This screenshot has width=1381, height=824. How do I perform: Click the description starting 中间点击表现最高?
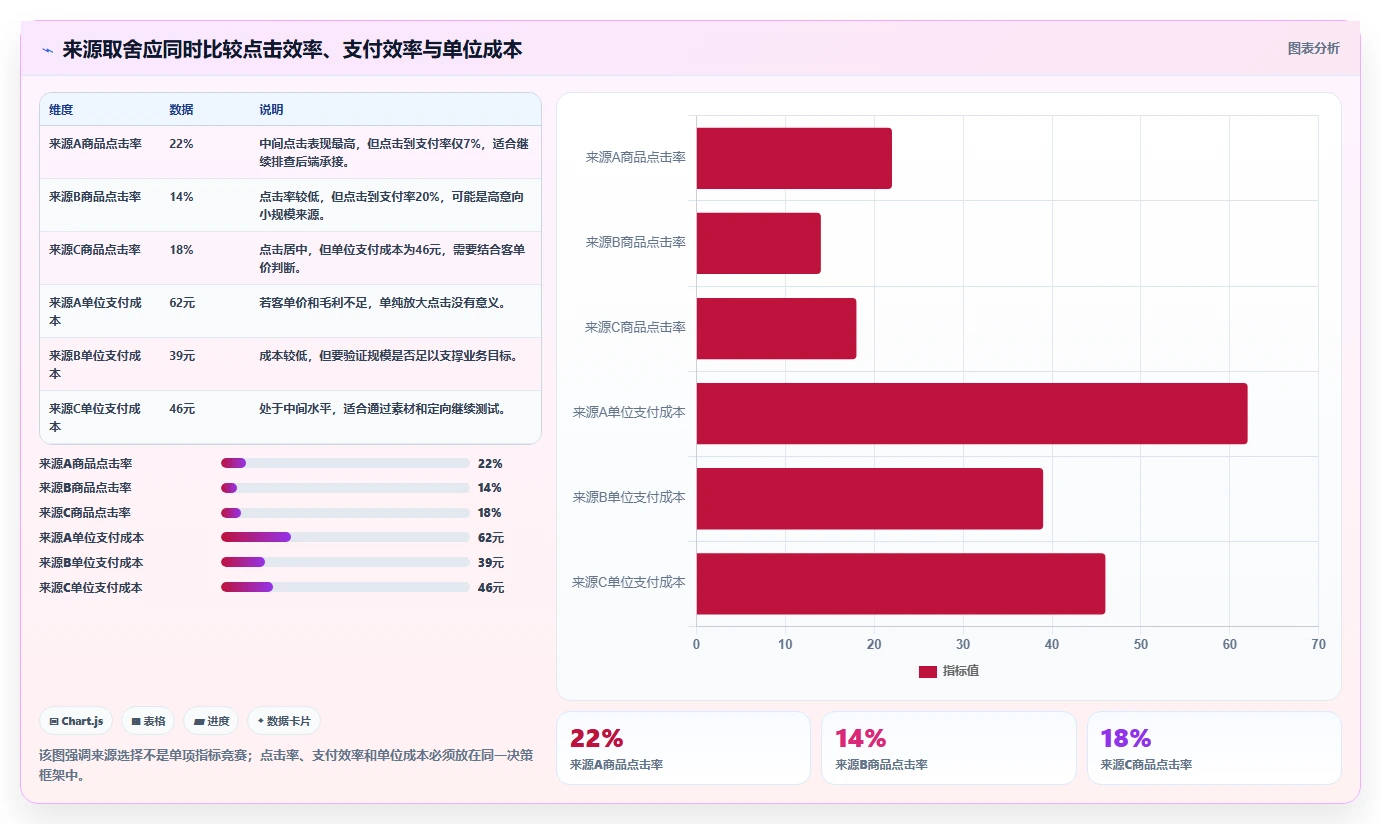pos(394,153)
